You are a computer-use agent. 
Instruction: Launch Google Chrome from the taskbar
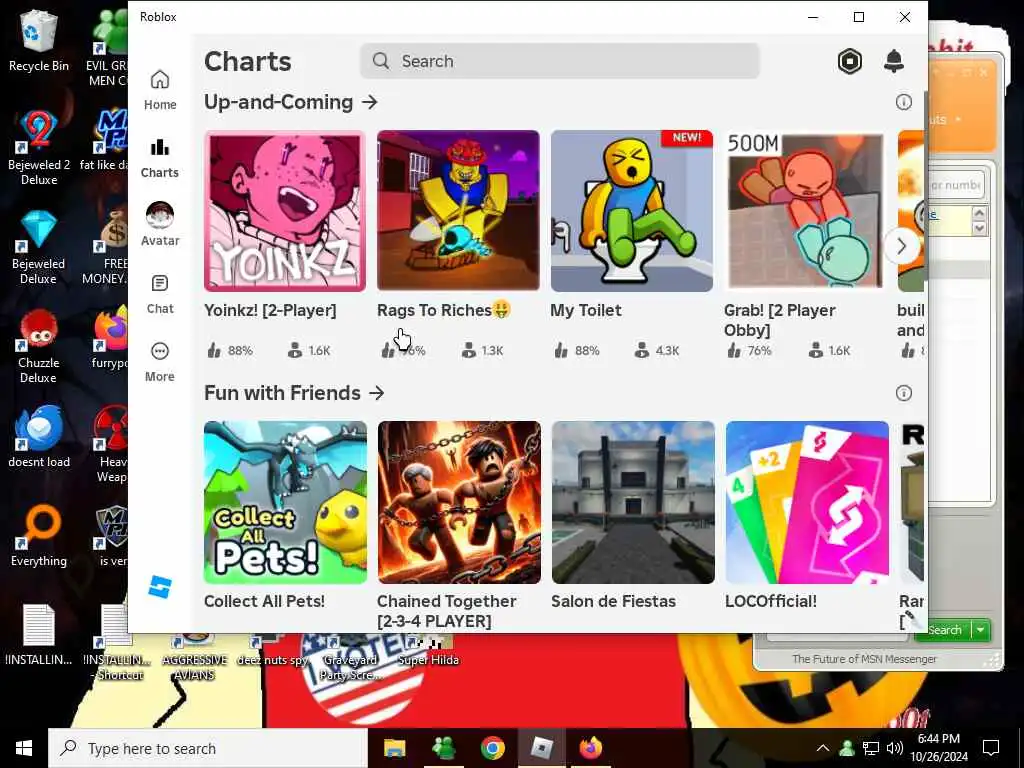493,748
